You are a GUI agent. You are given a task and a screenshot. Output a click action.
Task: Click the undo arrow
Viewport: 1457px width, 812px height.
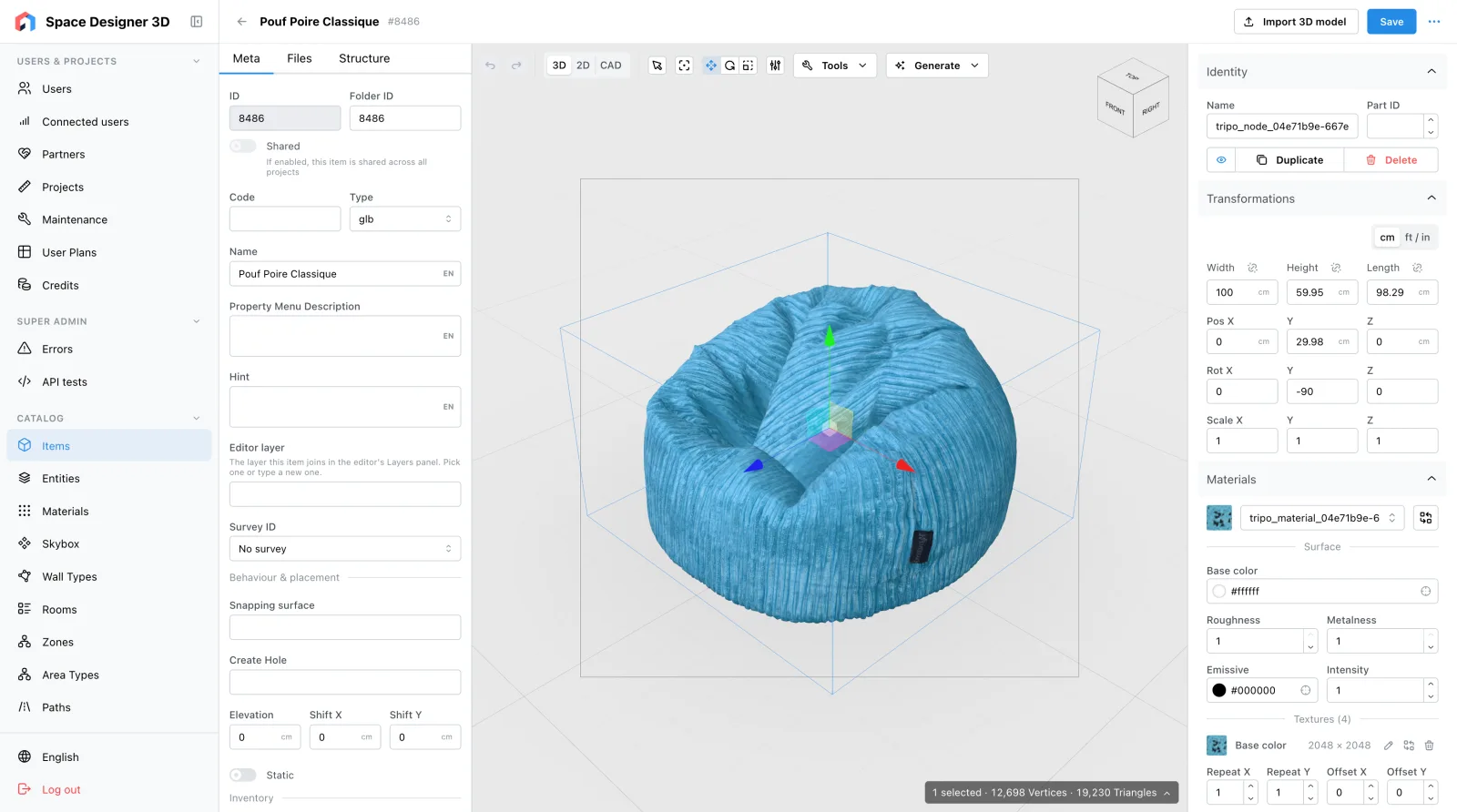point(490,66)
